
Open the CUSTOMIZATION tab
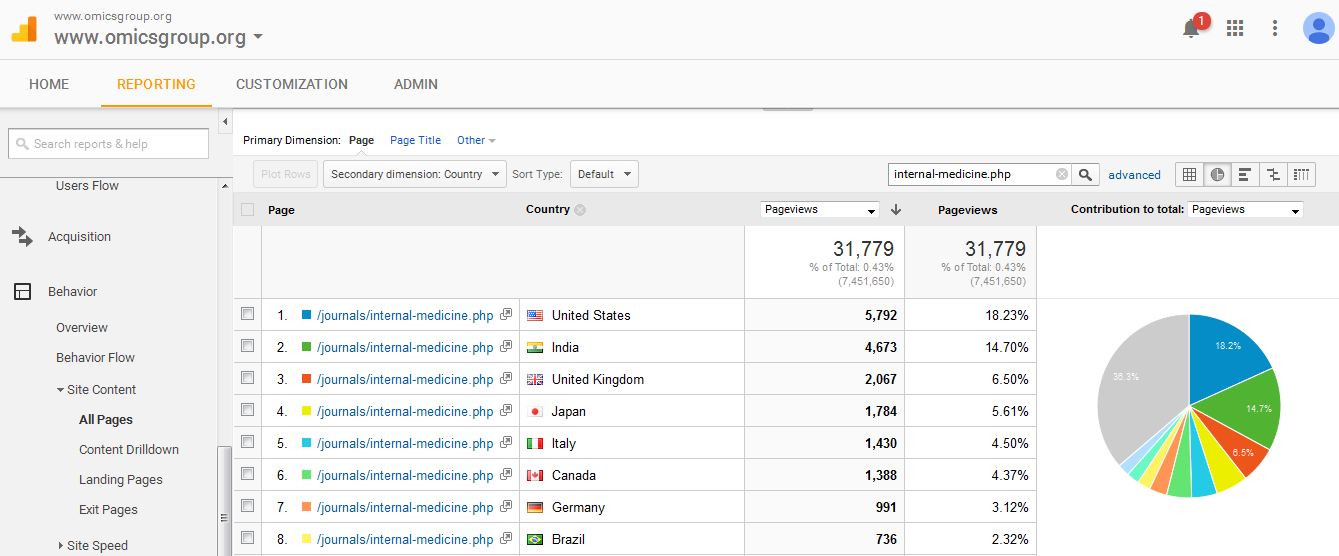pyautogui.click(x=292, y=84)
